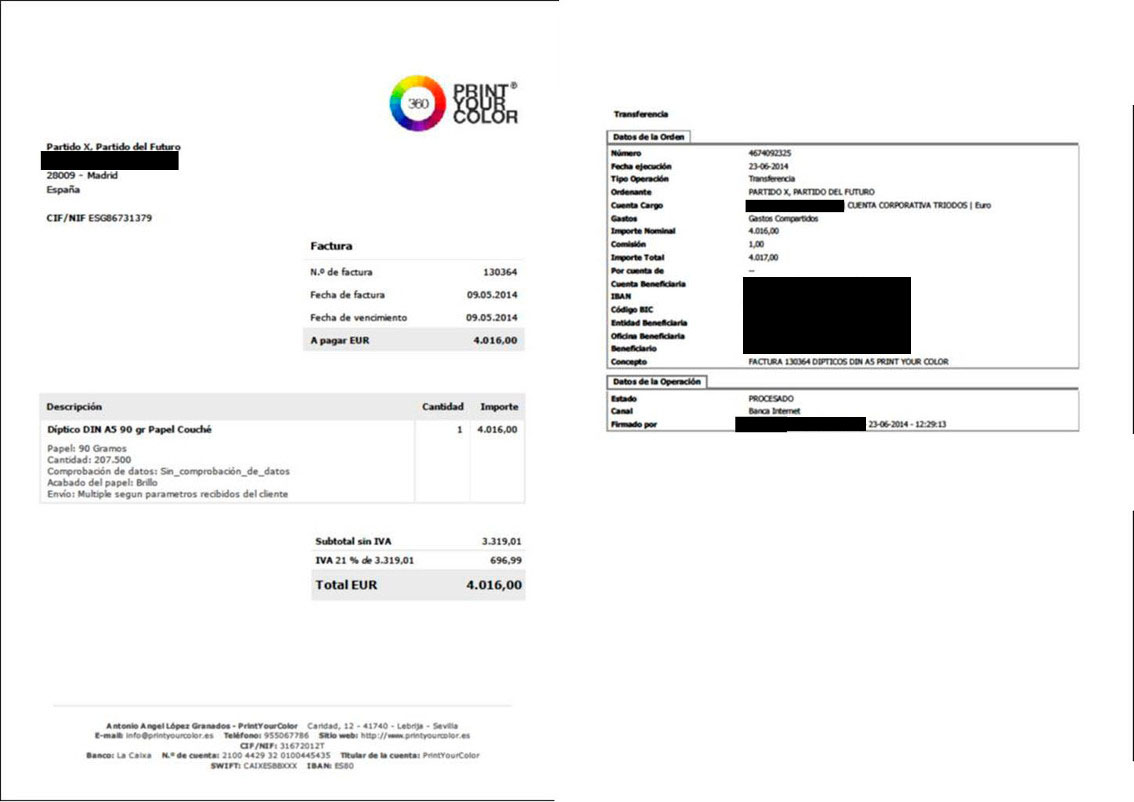The image size is (1134, 802).
Task: Click the 'Por cuenta de' label
Action: pyautogui.click(x=637, y=270)
